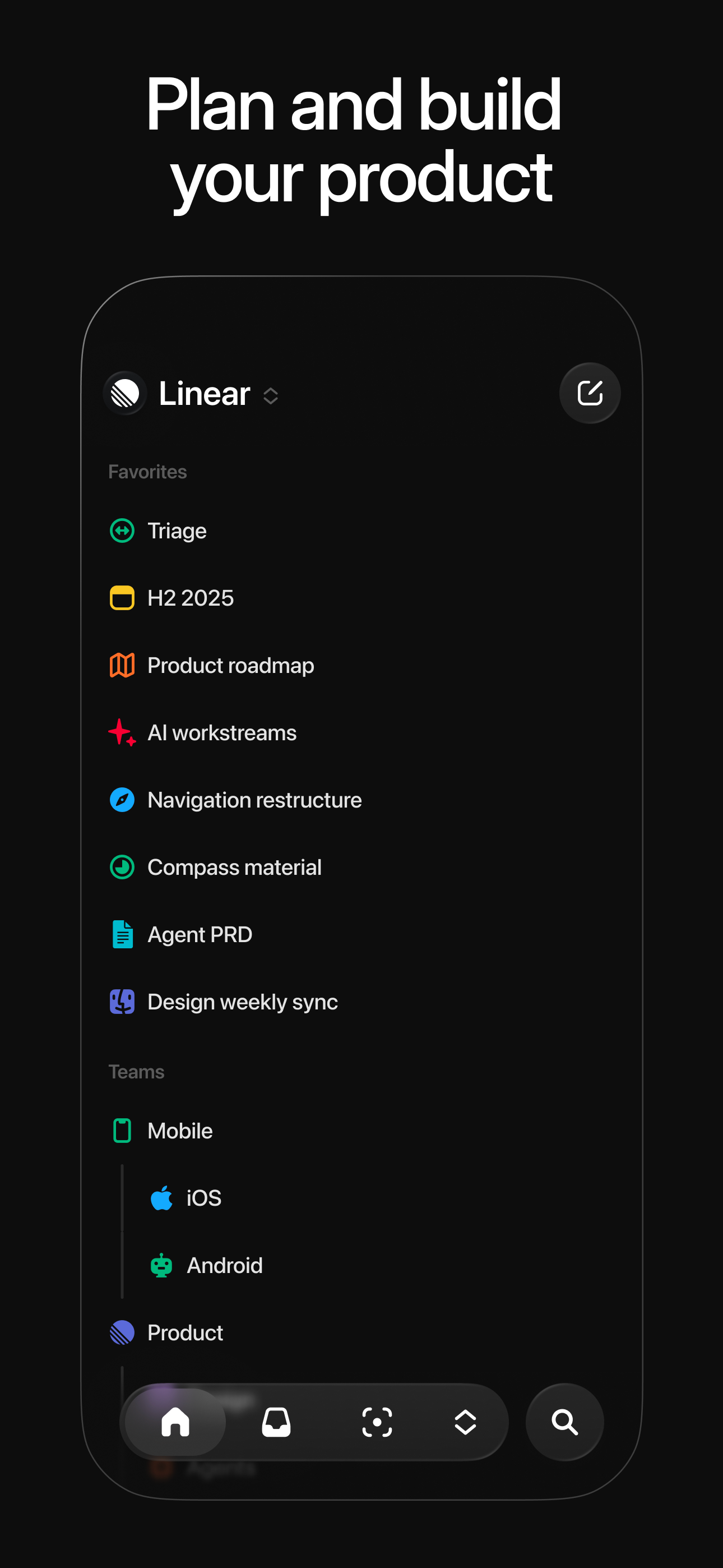Click the Product roadmap map icon
This screenshot has height=1568, width=723.
(122, 665)
